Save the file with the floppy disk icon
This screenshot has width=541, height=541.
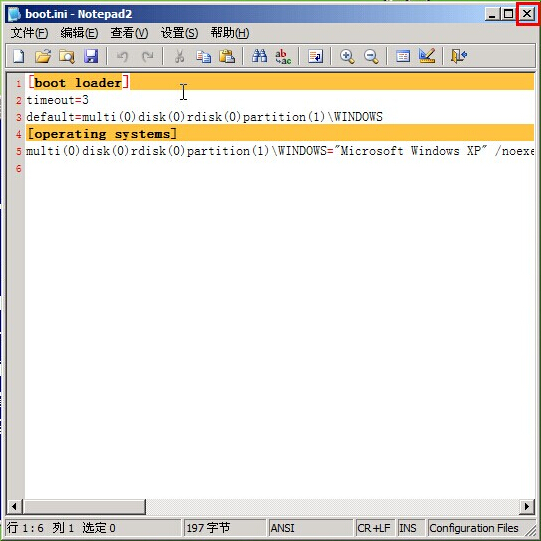tap(91, 56)
